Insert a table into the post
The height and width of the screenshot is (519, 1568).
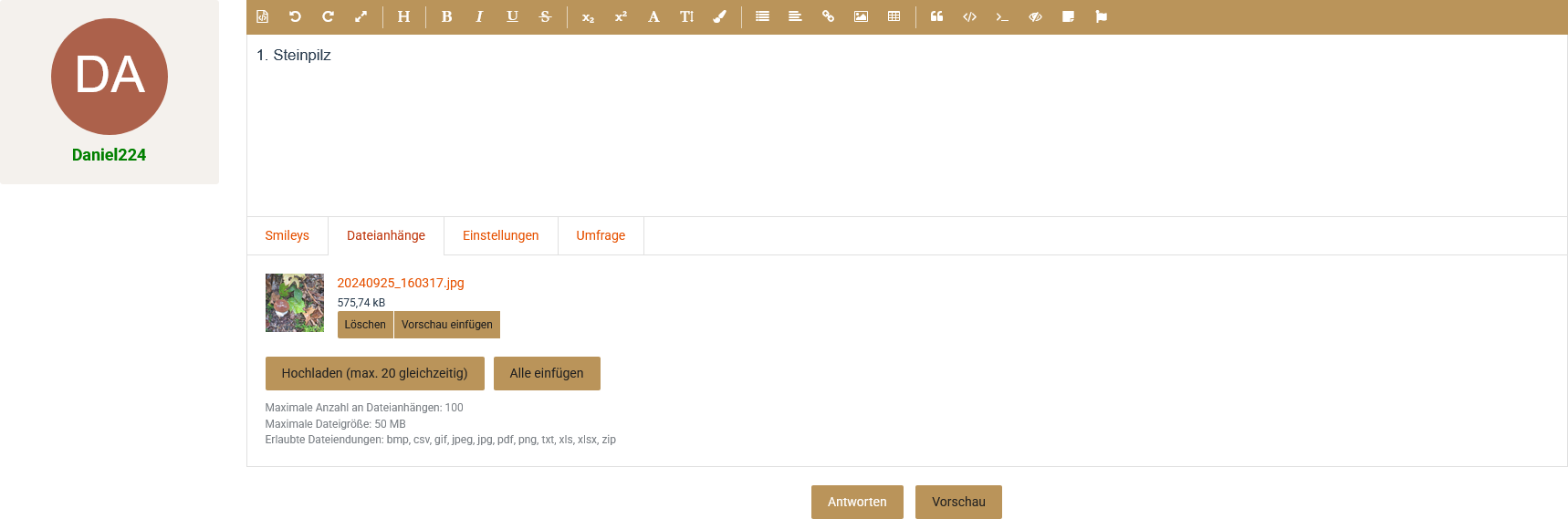coord(894,16)
